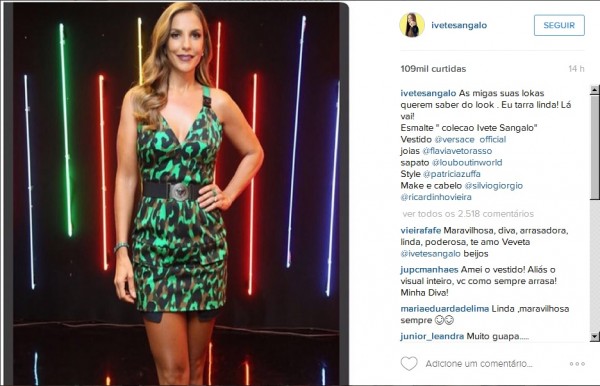600x386 pixels.
Task: Click the SEGUIR follow button
Action: point(559,25)
